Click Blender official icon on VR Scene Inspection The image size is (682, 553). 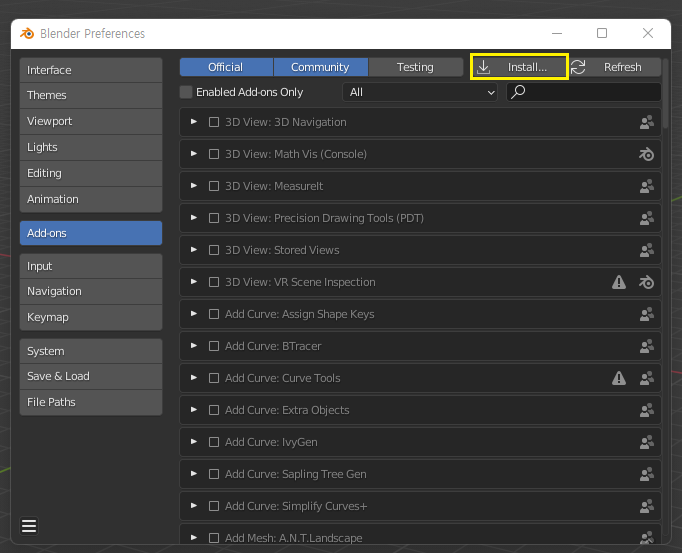tap(646, 282)
